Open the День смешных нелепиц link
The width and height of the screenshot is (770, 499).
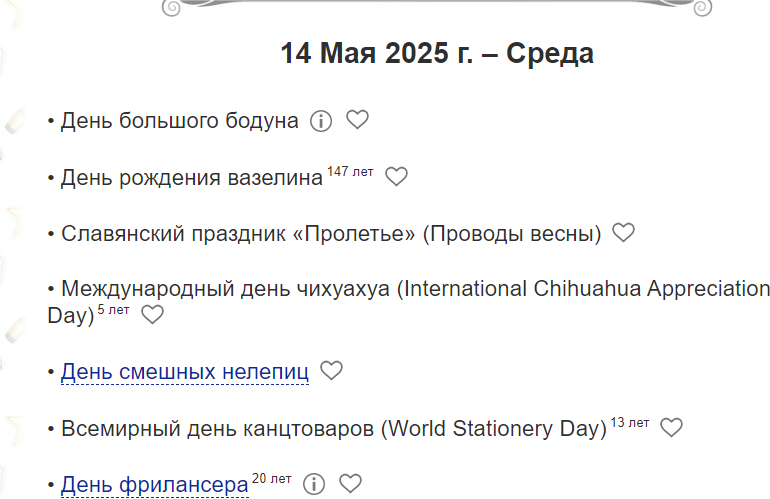click(x=185, y=372)
